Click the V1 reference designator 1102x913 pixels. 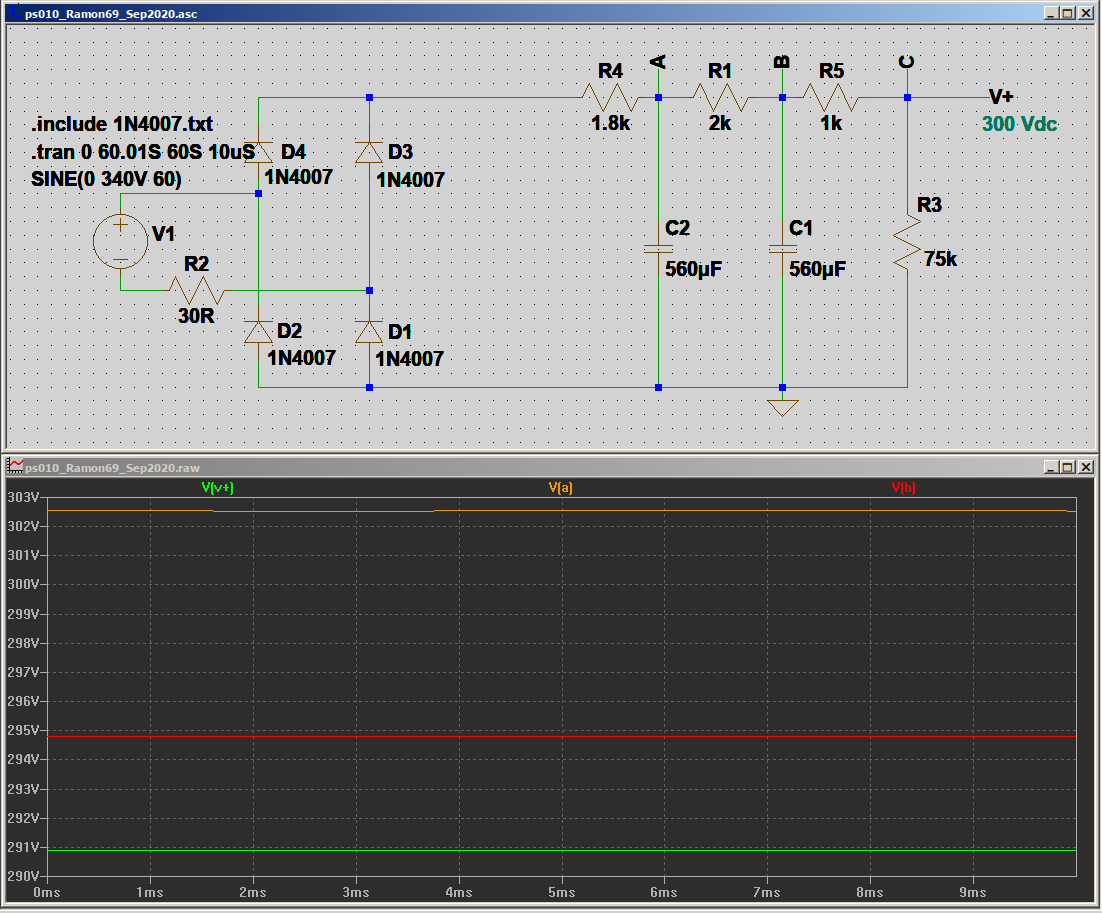[x=163, y=234]
